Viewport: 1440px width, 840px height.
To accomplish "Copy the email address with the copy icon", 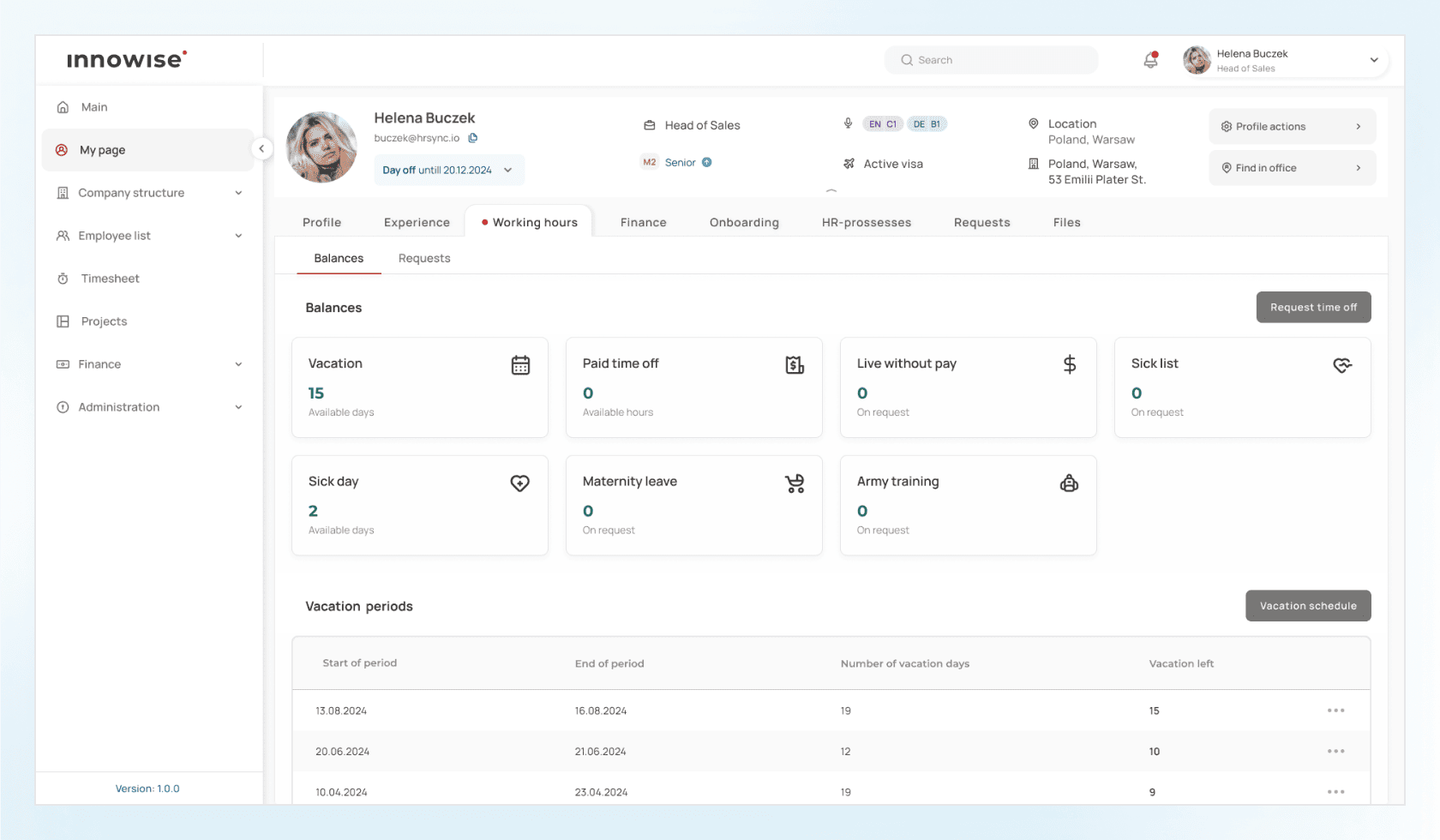I will pos(472,138).
